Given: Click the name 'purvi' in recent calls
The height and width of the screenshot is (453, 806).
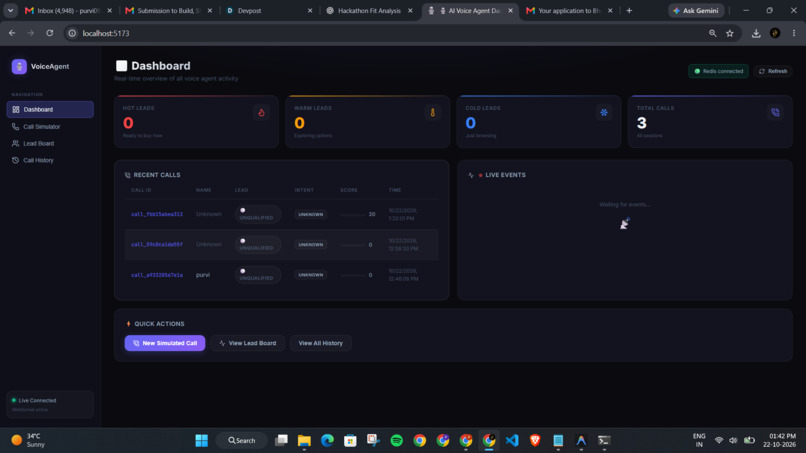Looking at the screenshot, I should pyautogui.click(x=203, y=275).
